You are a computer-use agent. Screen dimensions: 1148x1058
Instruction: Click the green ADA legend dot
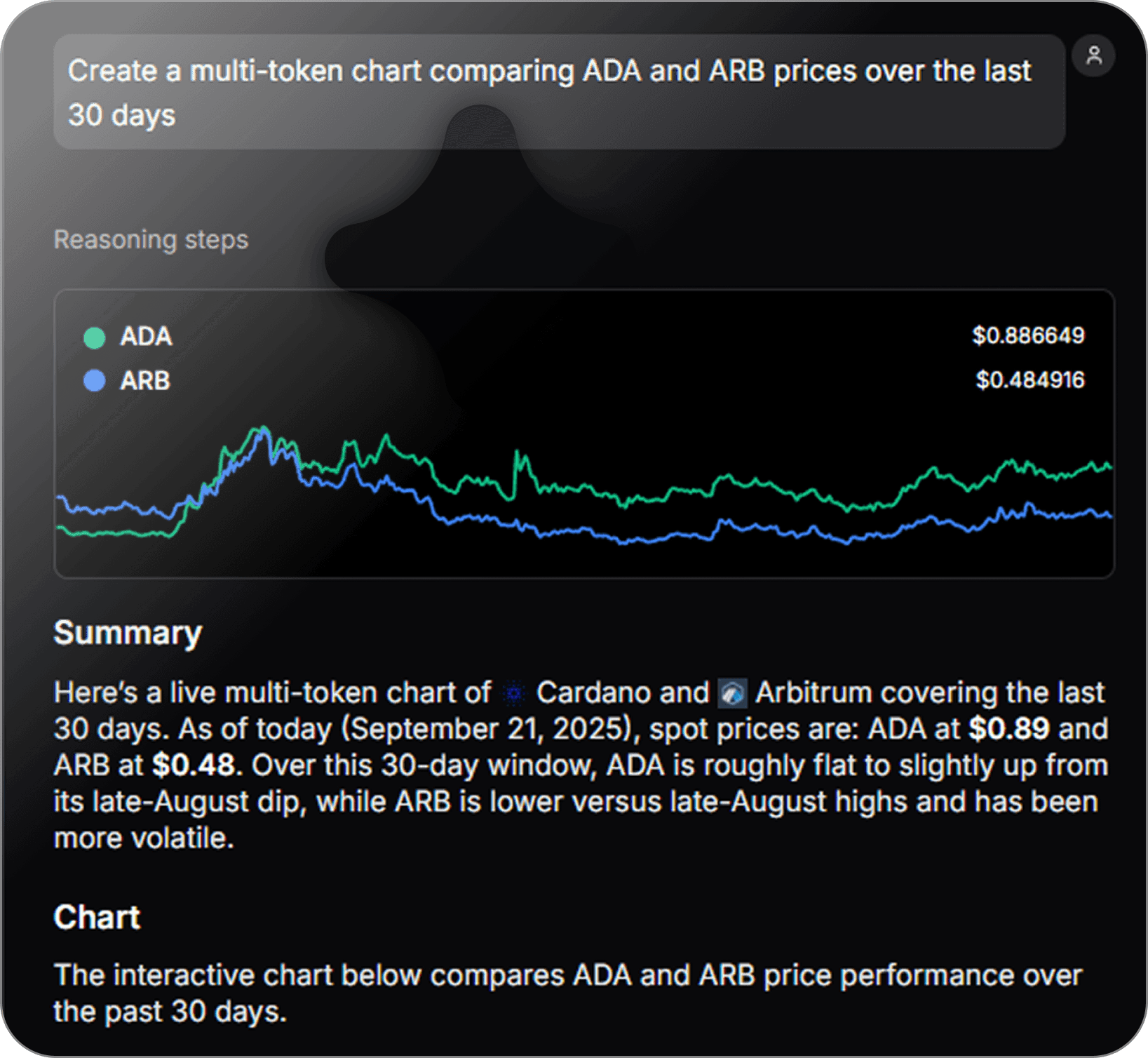click(x=95, y=337)
